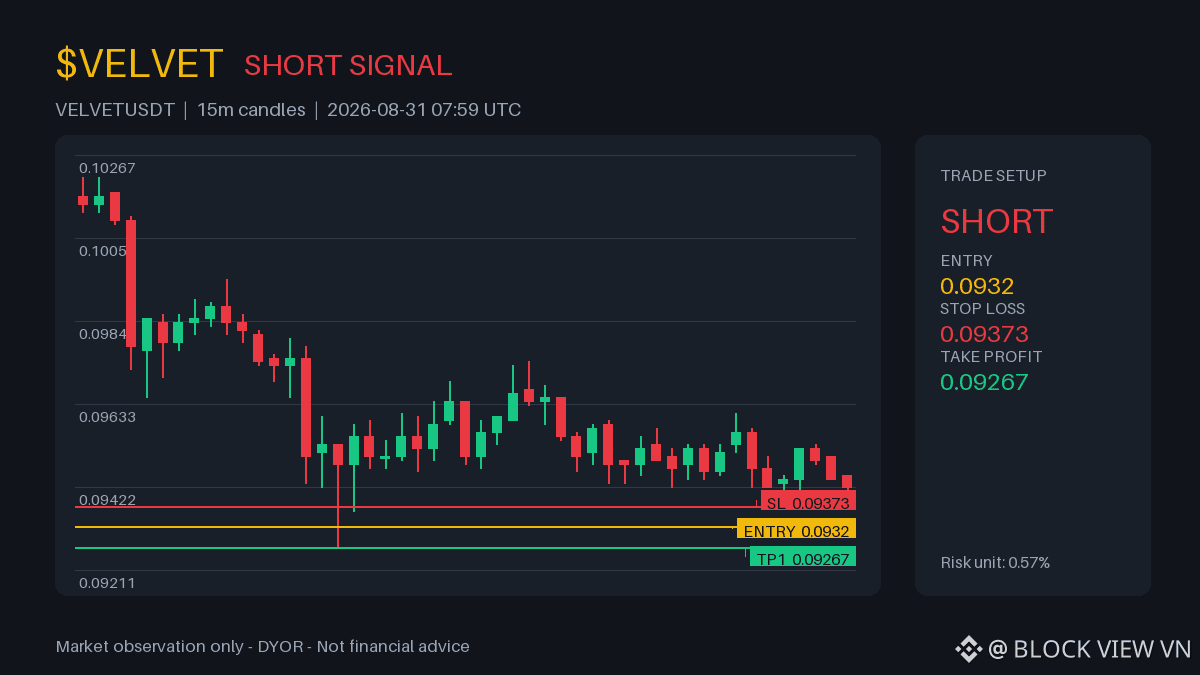Click the yellow ENTRY 0.0932 price tag
Viewport: 1200px width, 675px height.
[796, 530]
